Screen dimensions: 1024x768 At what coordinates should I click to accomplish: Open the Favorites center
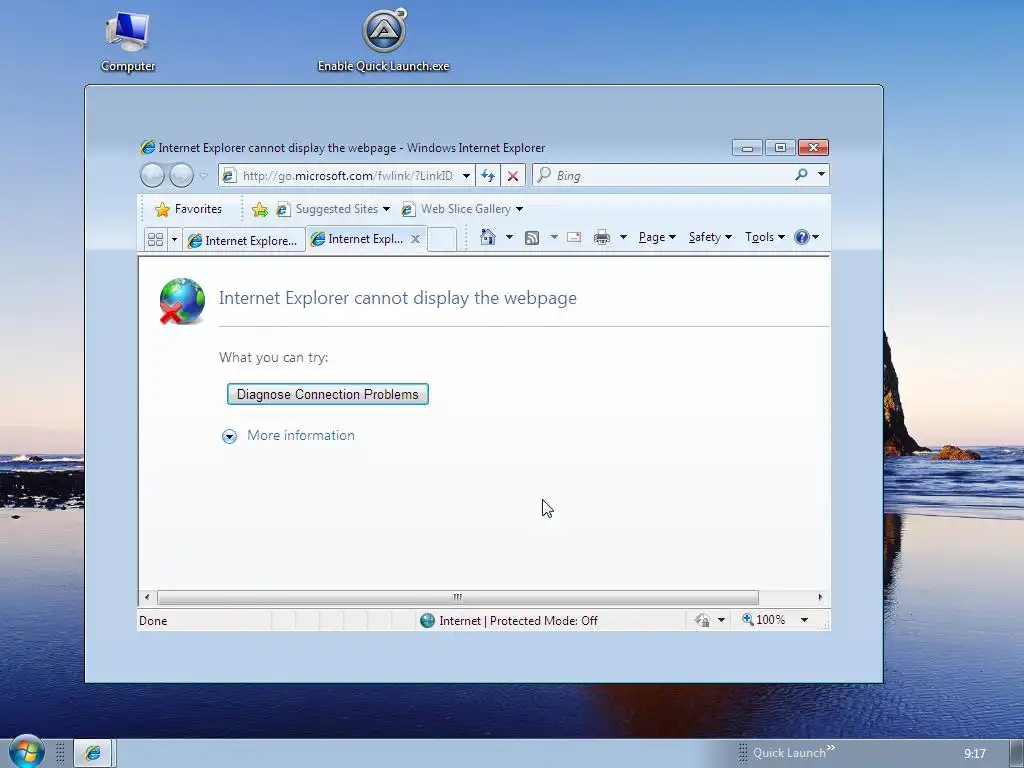(188, 209)
